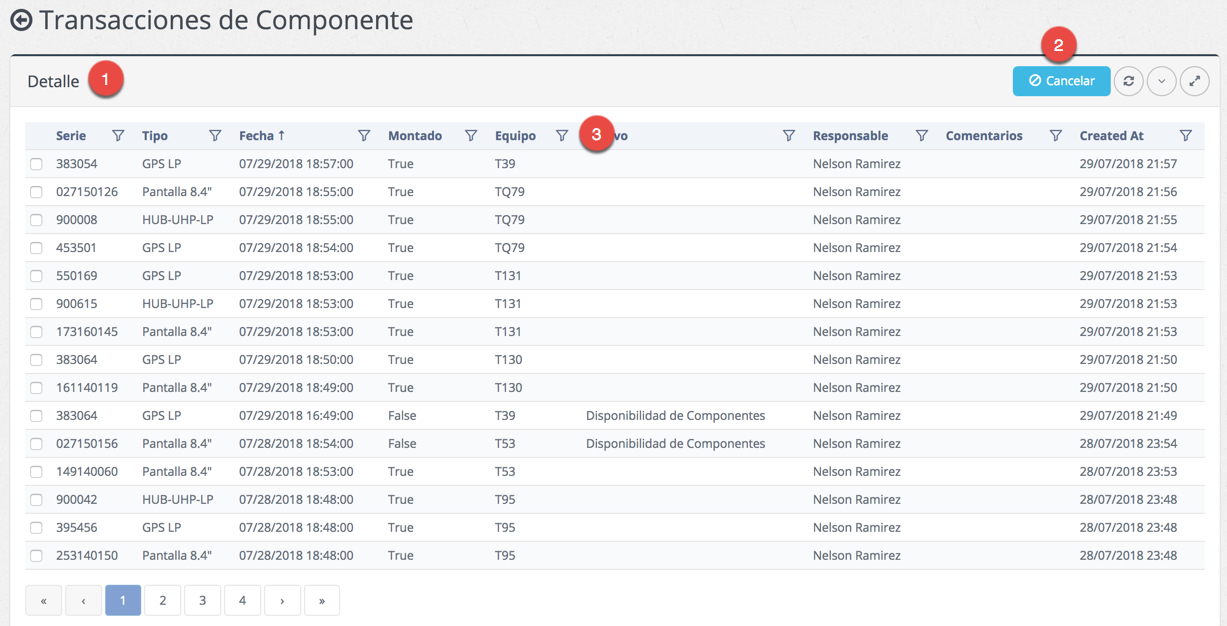
Task: Select page 3 in pagination
Action: (x=203, y=600)
